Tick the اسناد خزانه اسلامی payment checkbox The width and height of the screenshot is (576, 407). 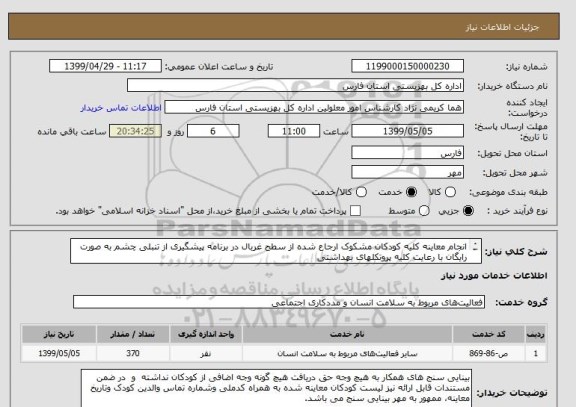click(355, 211)
